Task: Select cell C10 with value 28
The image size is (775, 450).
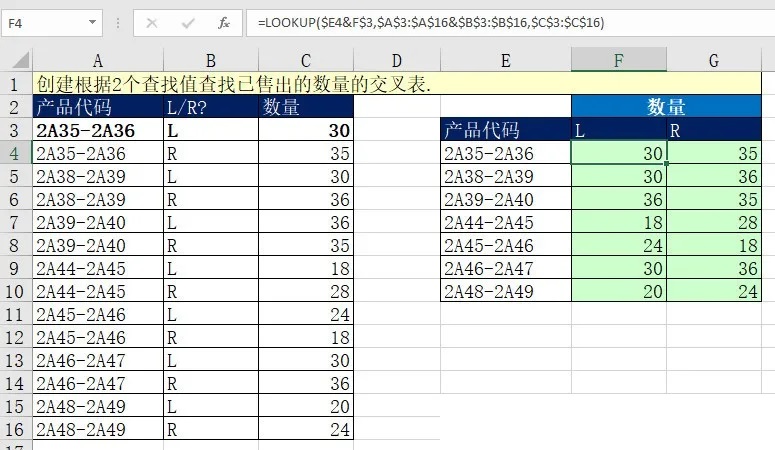Action: pyautogui.click(x=306, y=291)
